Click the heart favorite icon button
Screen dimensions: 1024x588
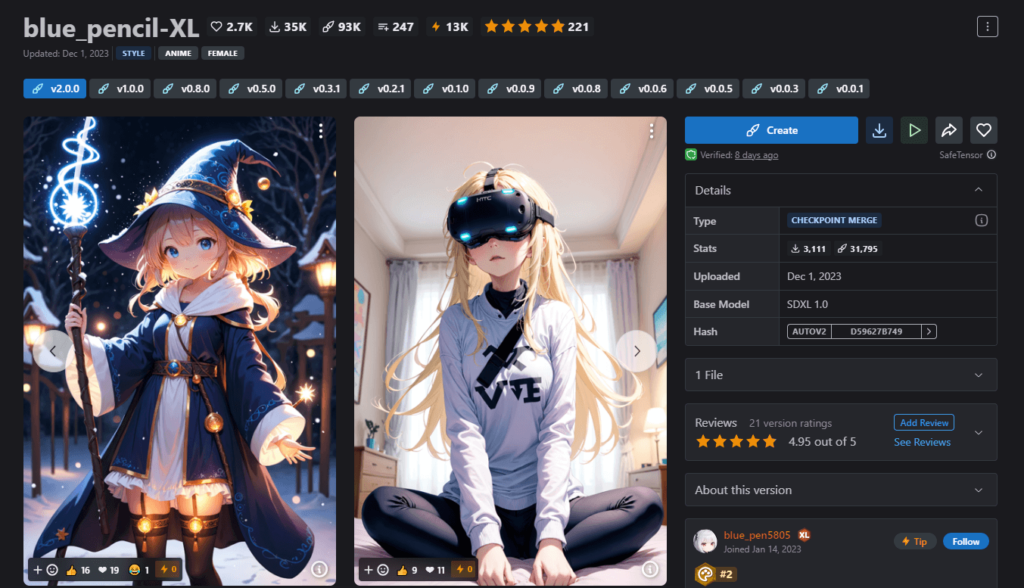point(983,130)
